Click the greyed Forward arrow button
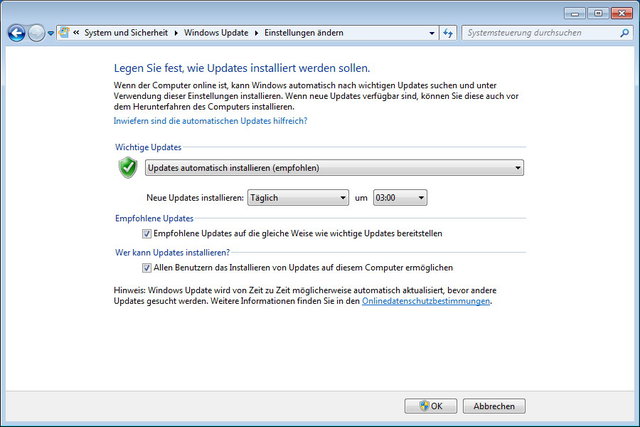The width and height of the screenshot is (640, 427). pos(36,33)
